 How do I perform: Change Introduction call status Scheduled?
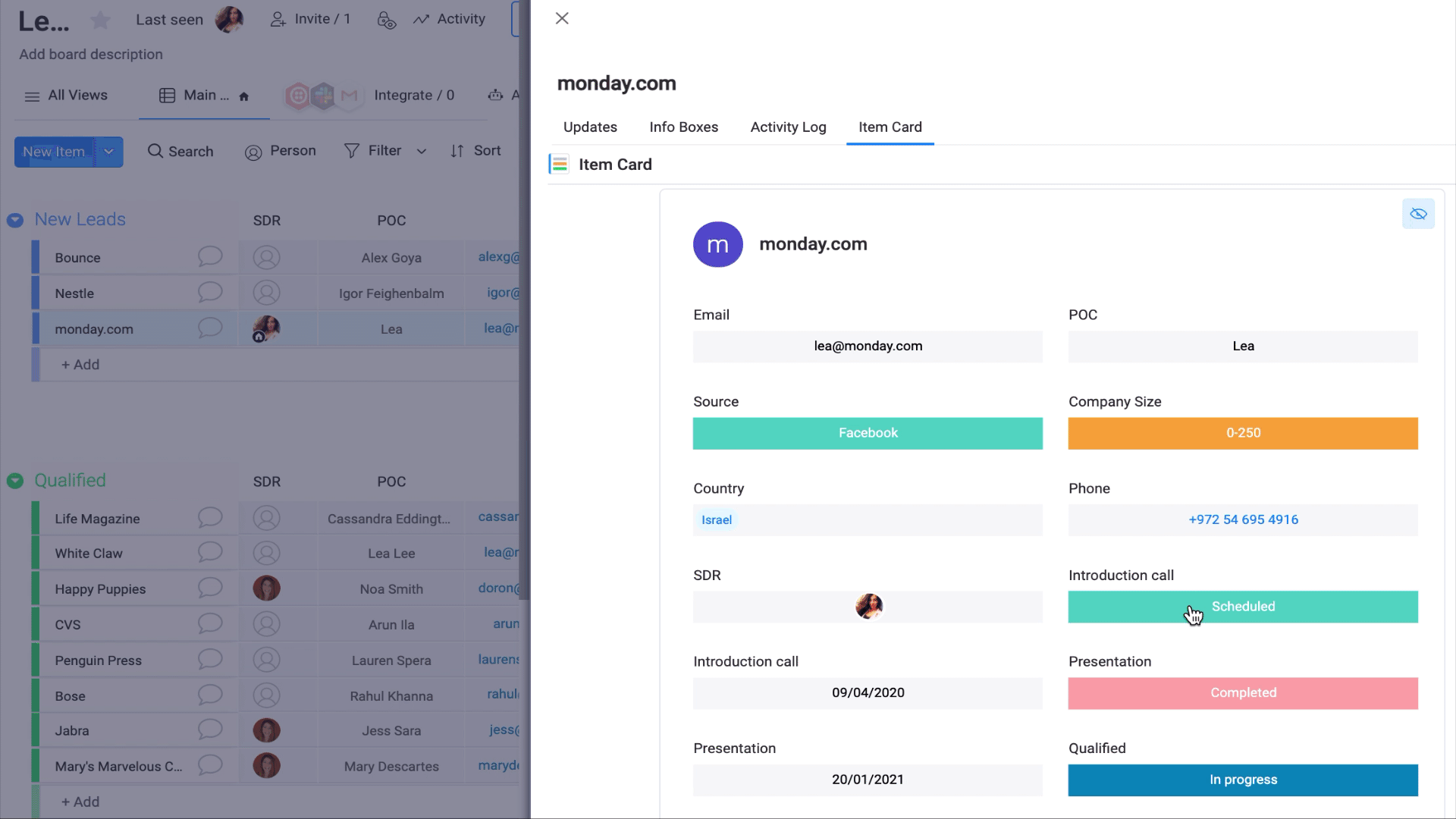pyautogui.click(x=1243, y=607)
